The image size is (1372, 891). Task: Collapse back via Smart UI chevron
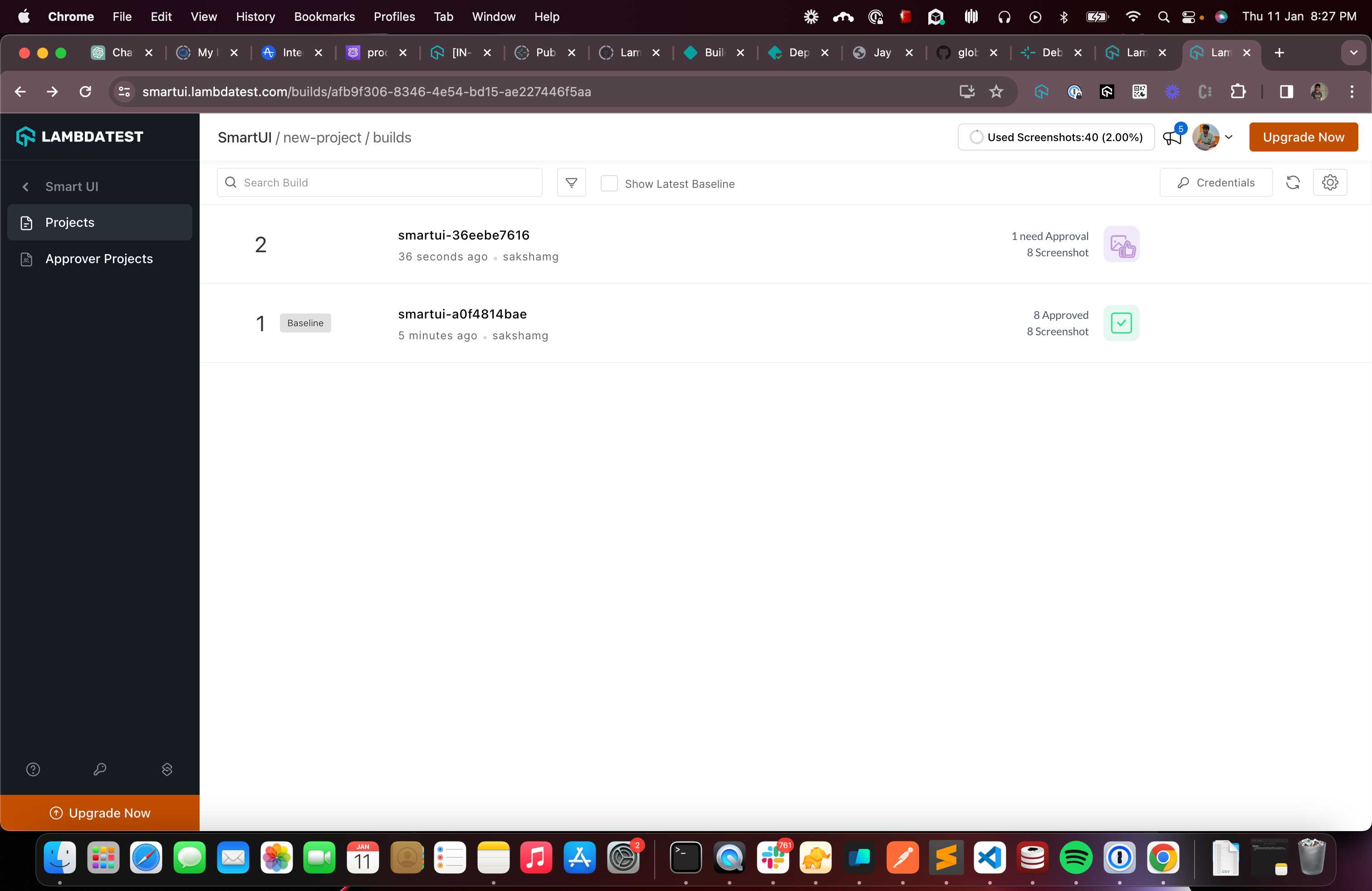coord(25,187)
